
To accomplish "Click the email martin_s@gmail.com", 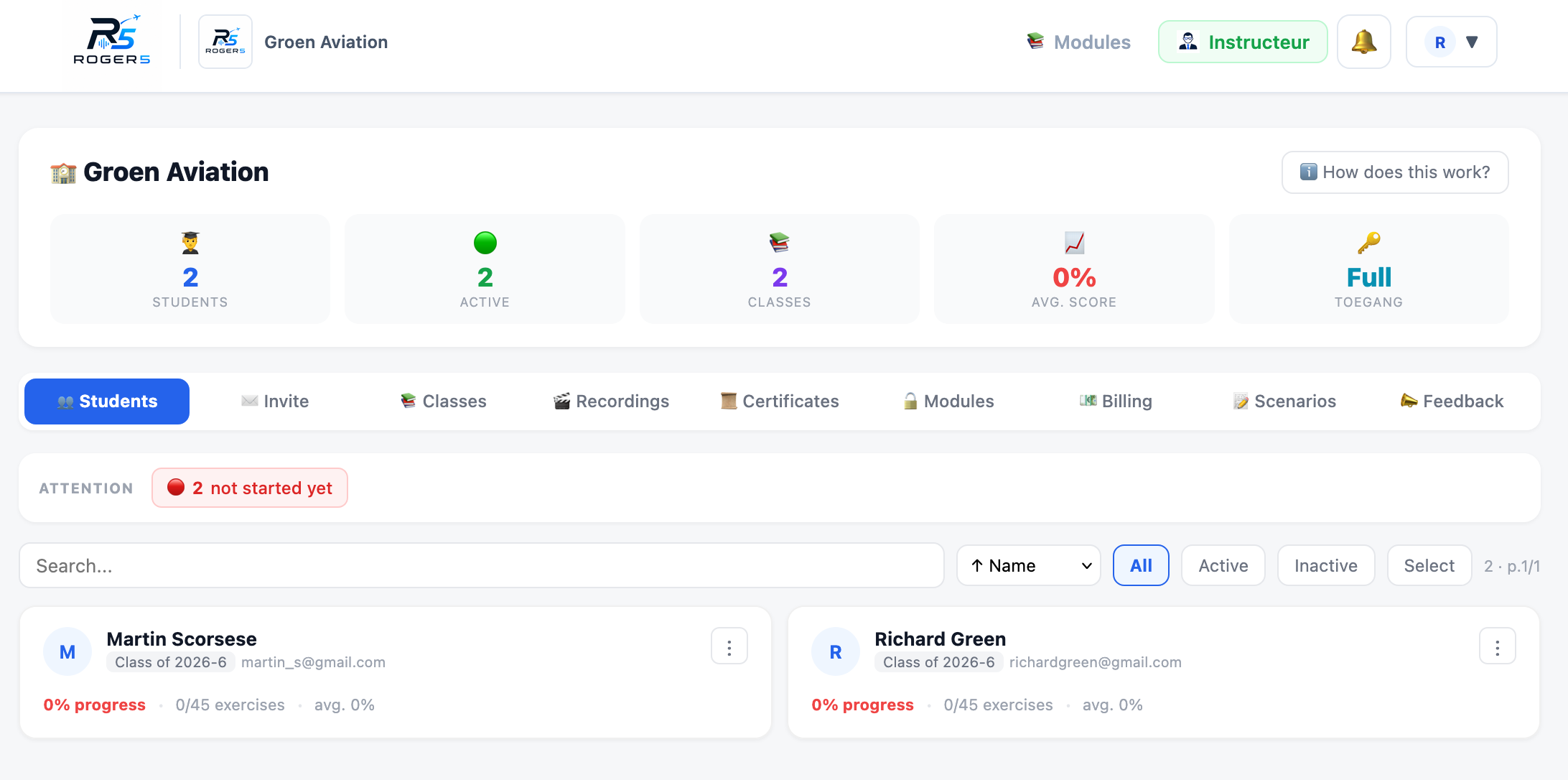I will coord(313,662).
